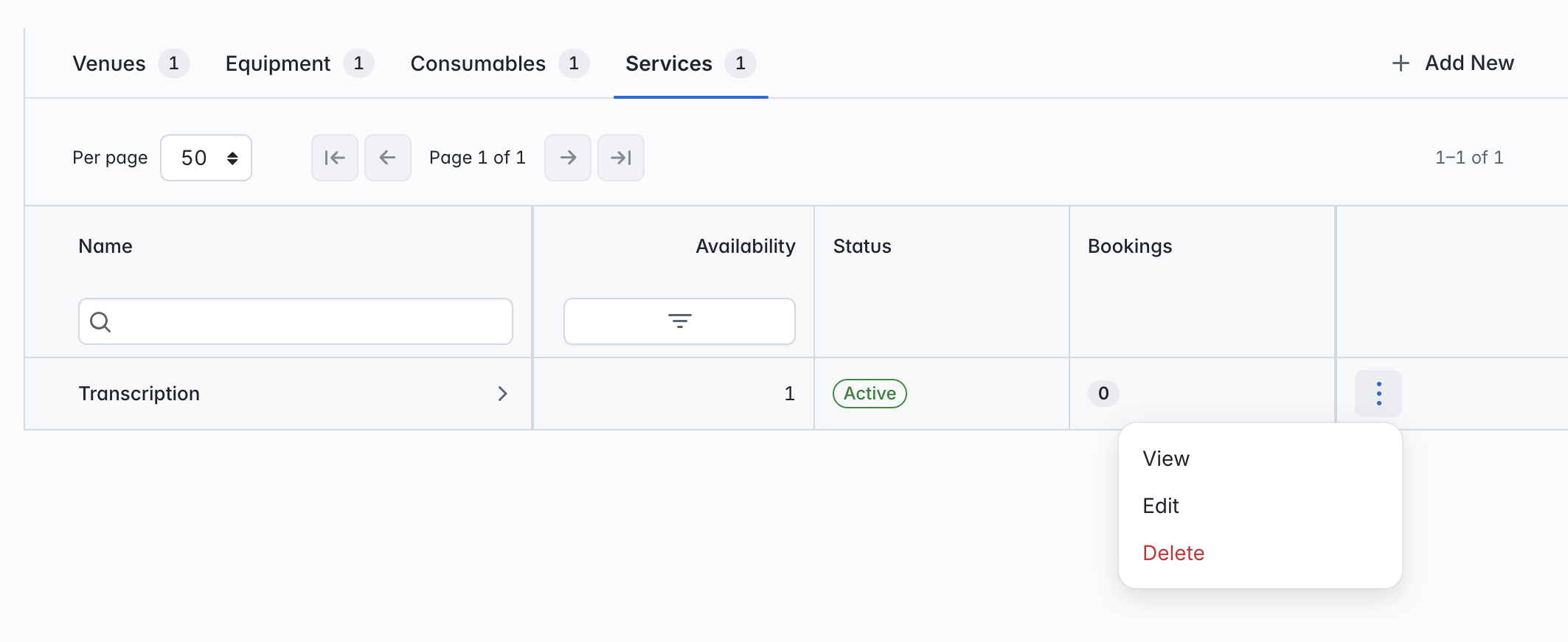This screenshot has width=1568, height=642.
Task: Switch to the Consumables tab
Action: coord(499,63)
